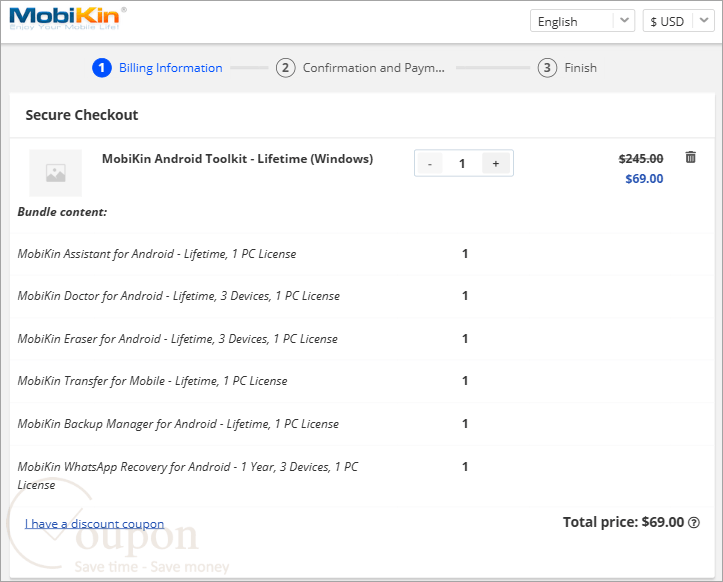Click the product image placeholder thumbnail
Image resolution: width=723 pixels, height=582 pixels.
55,173
